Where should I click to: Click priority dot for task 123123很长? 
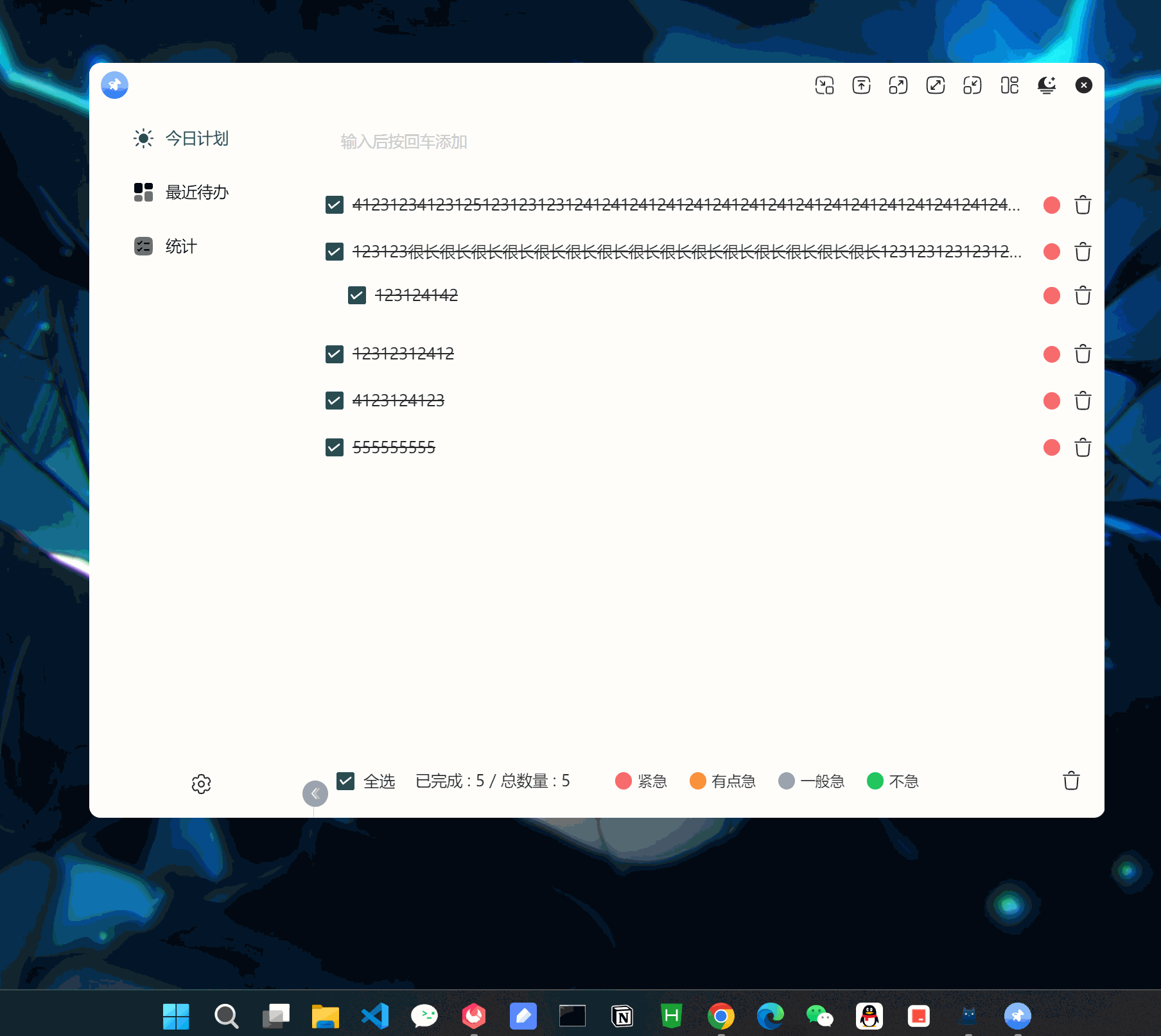coord(1052,252)
